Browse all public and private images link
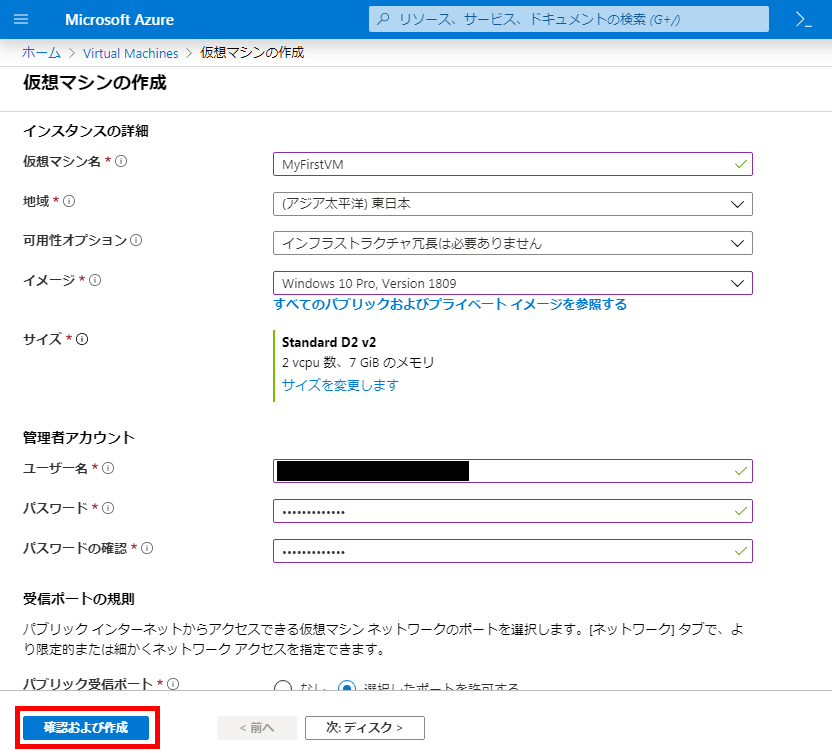This screenshot has width=832, height=753. click(450, 304)
